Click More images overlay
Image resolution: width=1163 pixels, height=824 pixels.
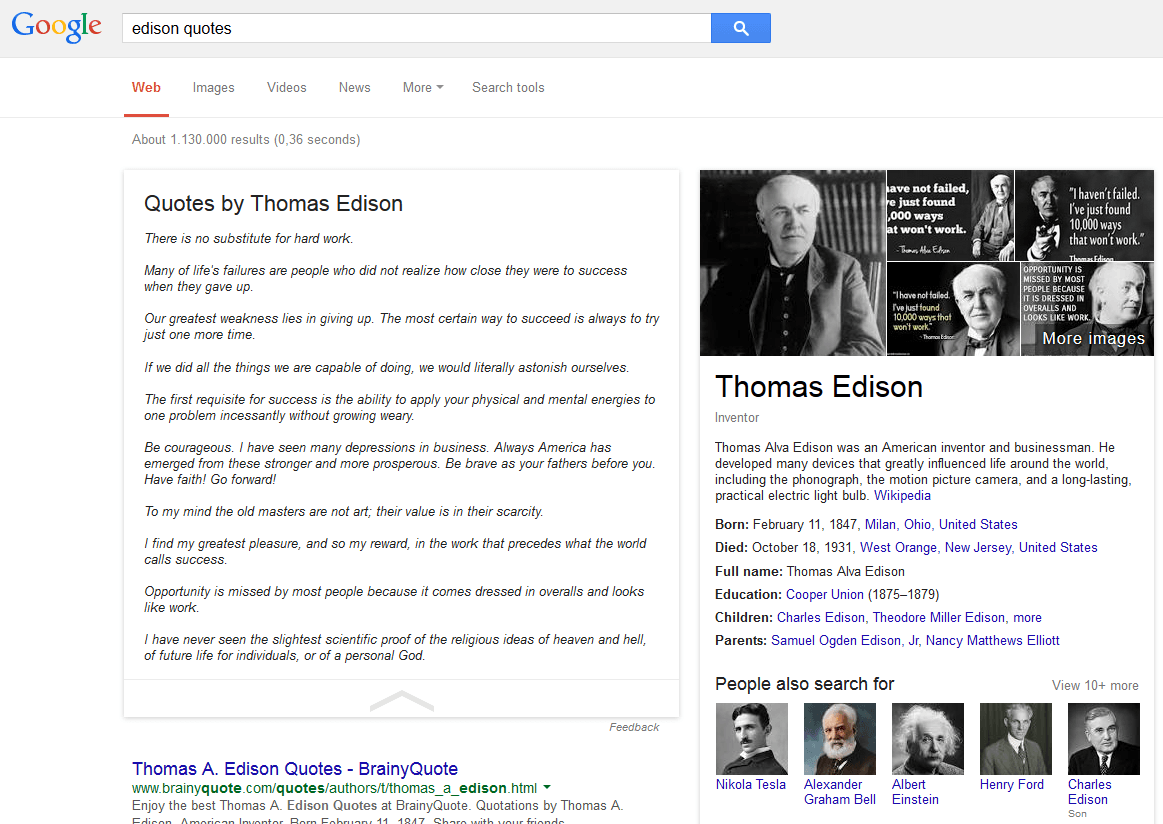point(1087,338)
